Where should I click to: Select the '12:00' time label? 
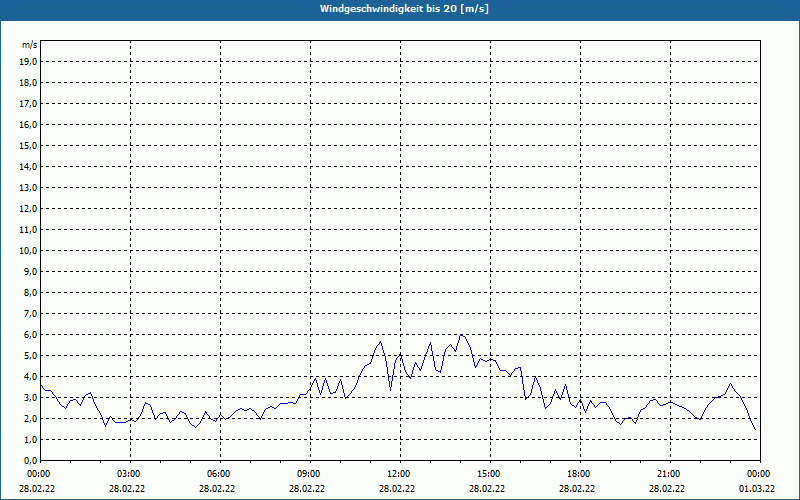click(399, 474)
